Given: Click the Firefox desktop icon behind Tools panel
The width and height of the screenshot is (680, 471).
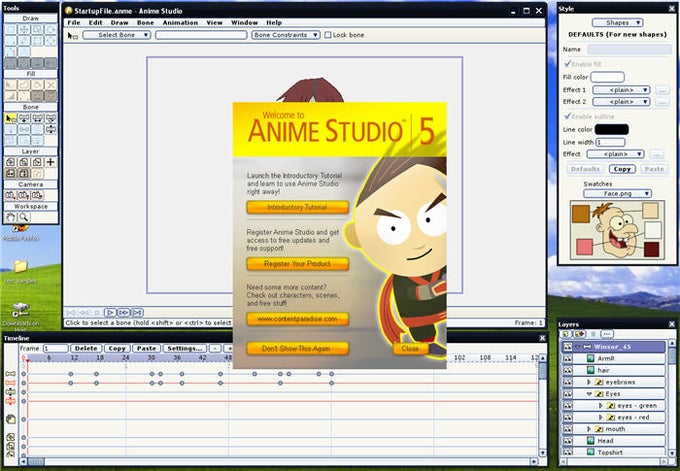Looking at the screenshot, I should point(20,232).
